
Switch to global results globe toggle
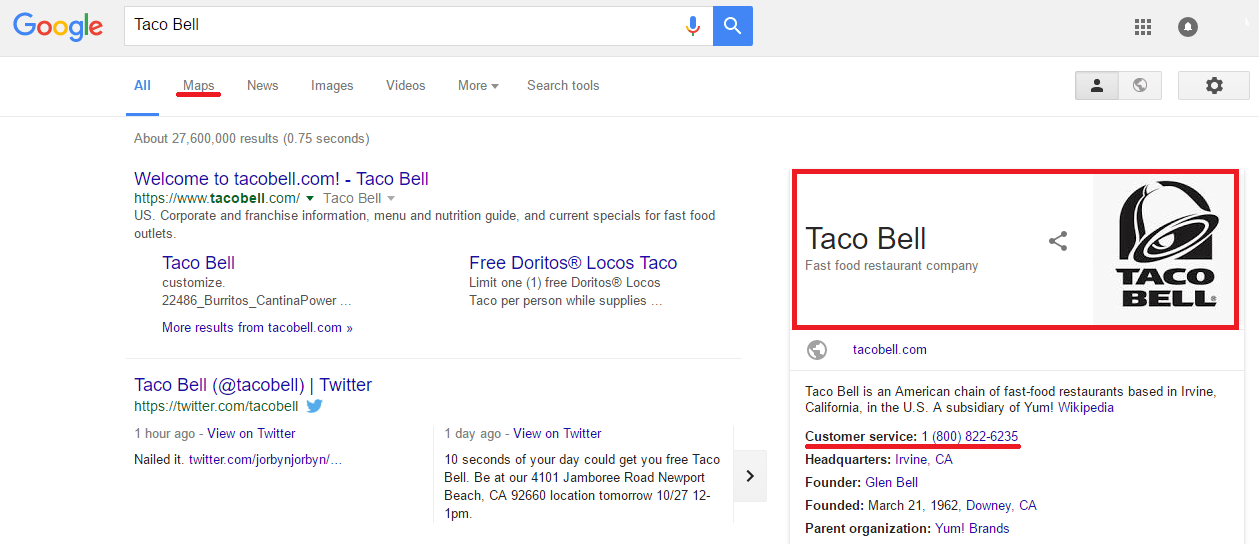(x=1140, y=86)
